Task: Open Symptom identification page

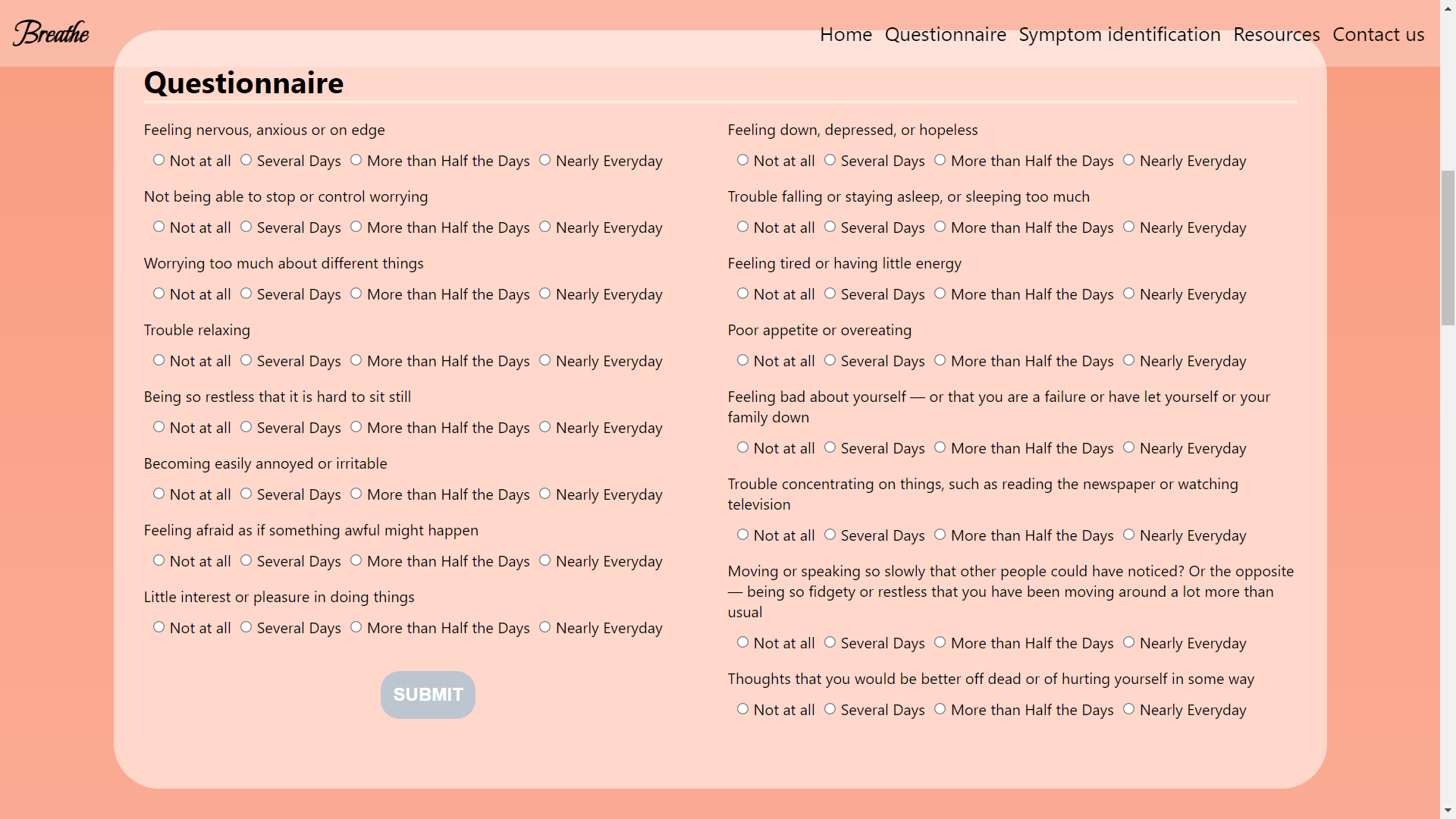Action: (x=1119, y=35)
